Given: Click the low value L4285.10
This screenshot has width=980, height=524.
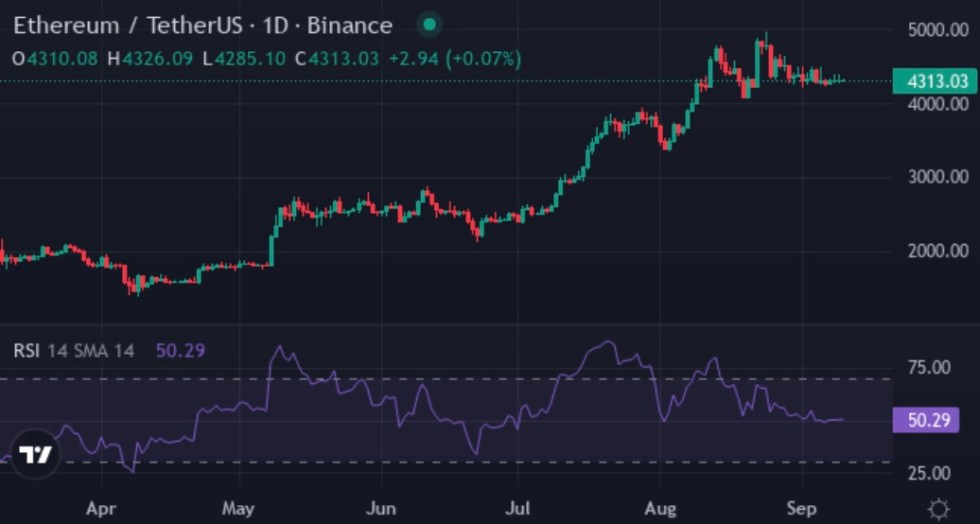Looking at the screenshot, I should pyautogui.click(x=244, y=59).
